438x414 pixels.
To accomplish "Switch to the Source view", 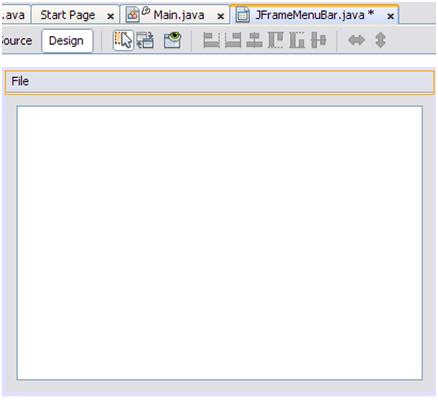I will coord(16,41).
